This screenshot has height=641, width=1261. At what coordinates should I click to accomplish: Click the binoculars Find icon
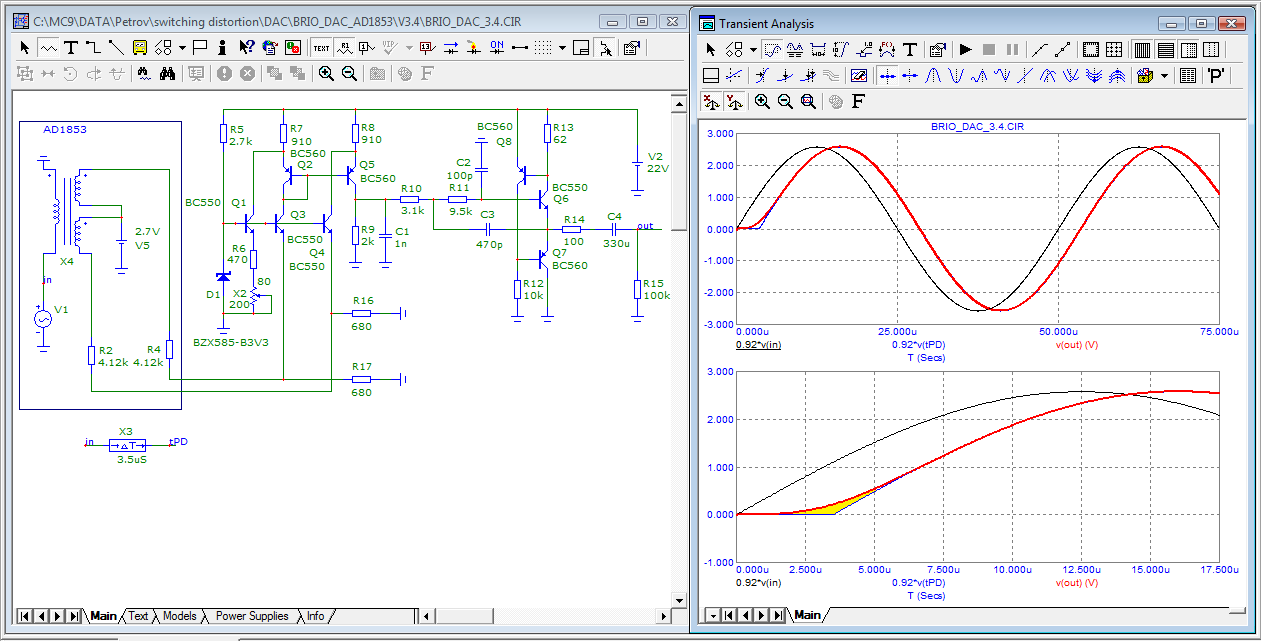point(168,73)
